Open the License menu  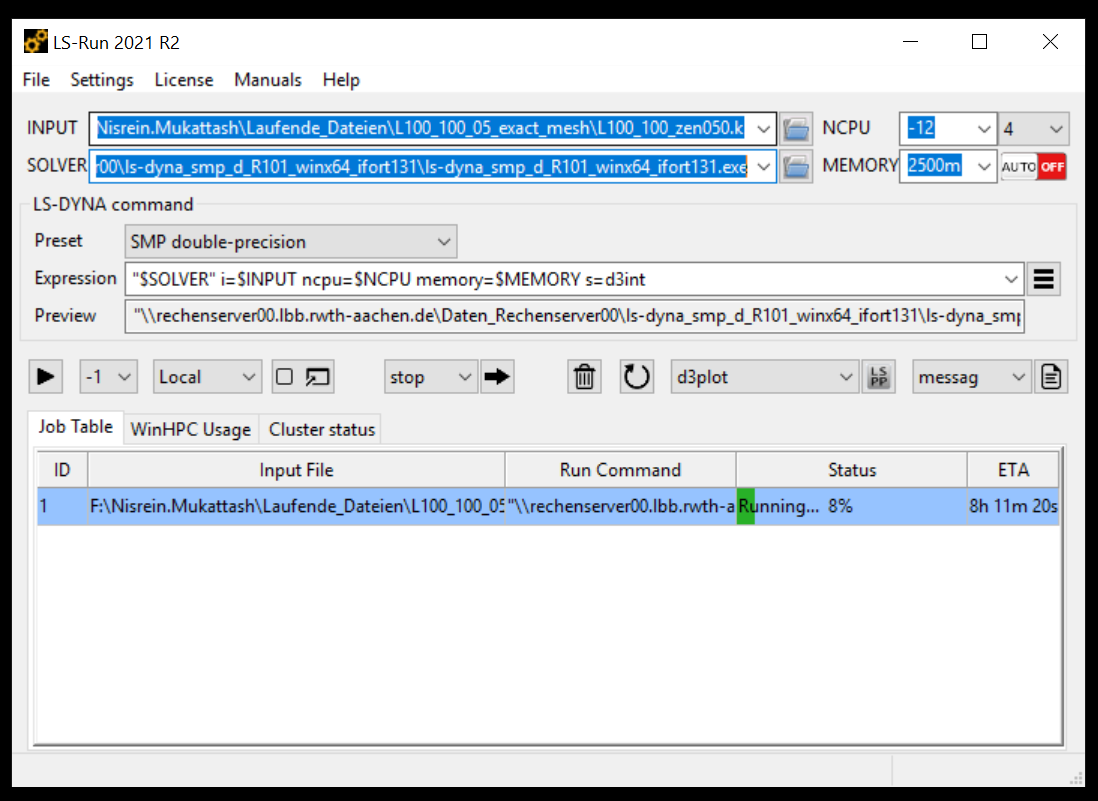click(183, 80)
